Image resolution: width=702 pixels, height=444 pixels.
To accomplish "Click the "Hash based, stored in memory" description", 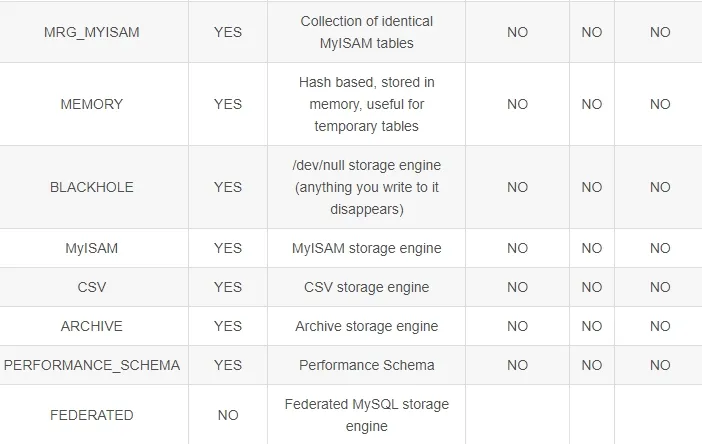I will [366, 104].
